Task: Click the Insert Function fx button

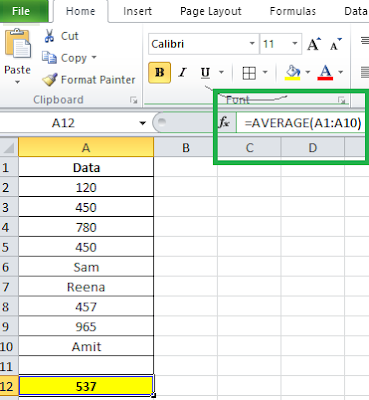Action: click(225, 123)
